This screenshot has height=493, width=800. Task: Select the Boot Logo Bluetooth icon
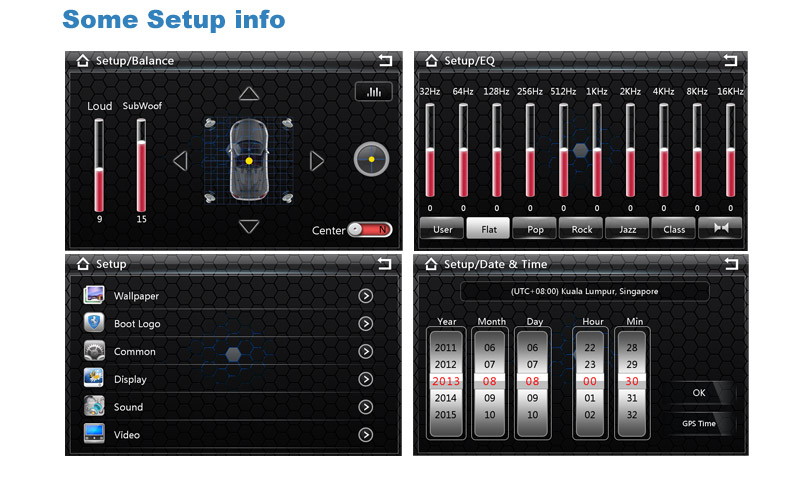95,324
